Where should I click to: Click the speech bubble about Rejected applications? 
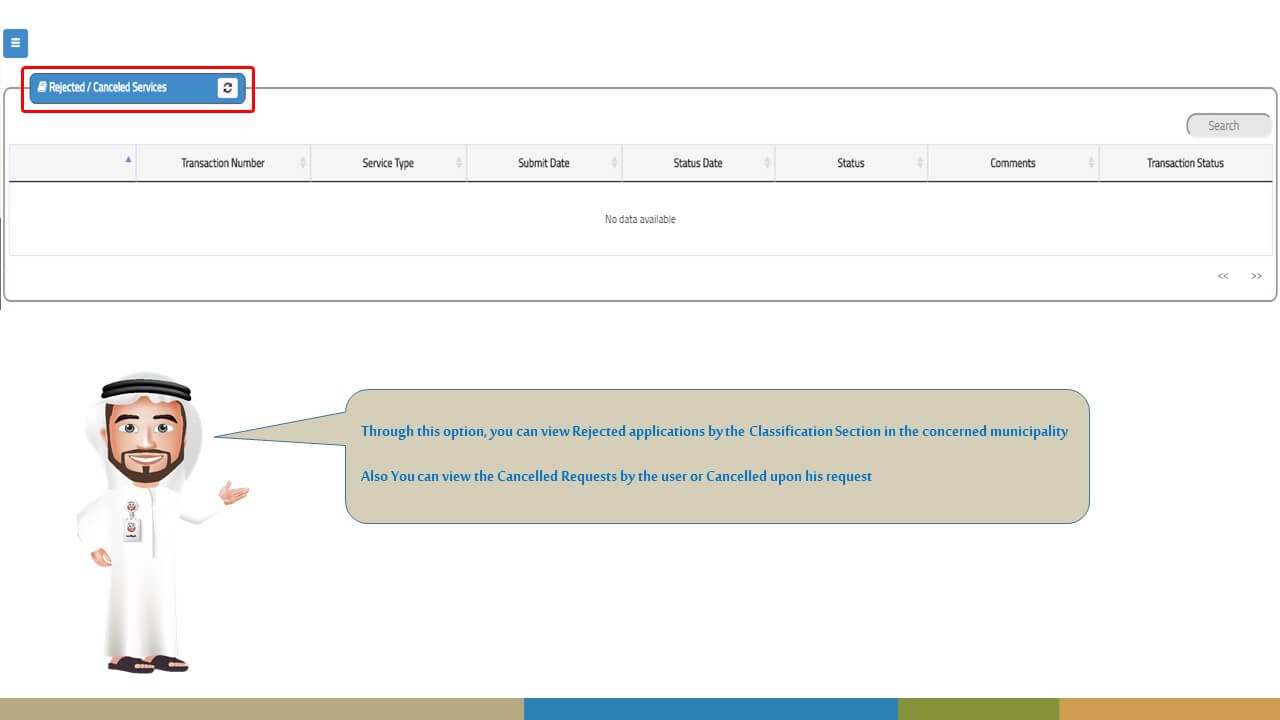click(x=716, y=456)
